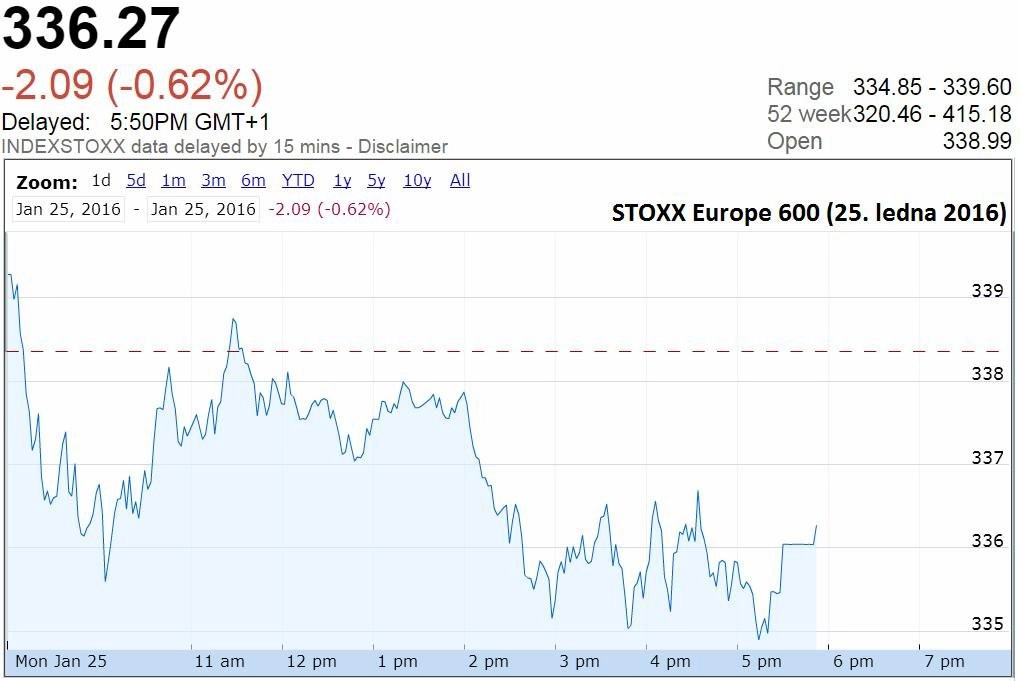Screen dimensions: 1020x681
Task: Open the Disclaimer link
Action: click(403, 147)
